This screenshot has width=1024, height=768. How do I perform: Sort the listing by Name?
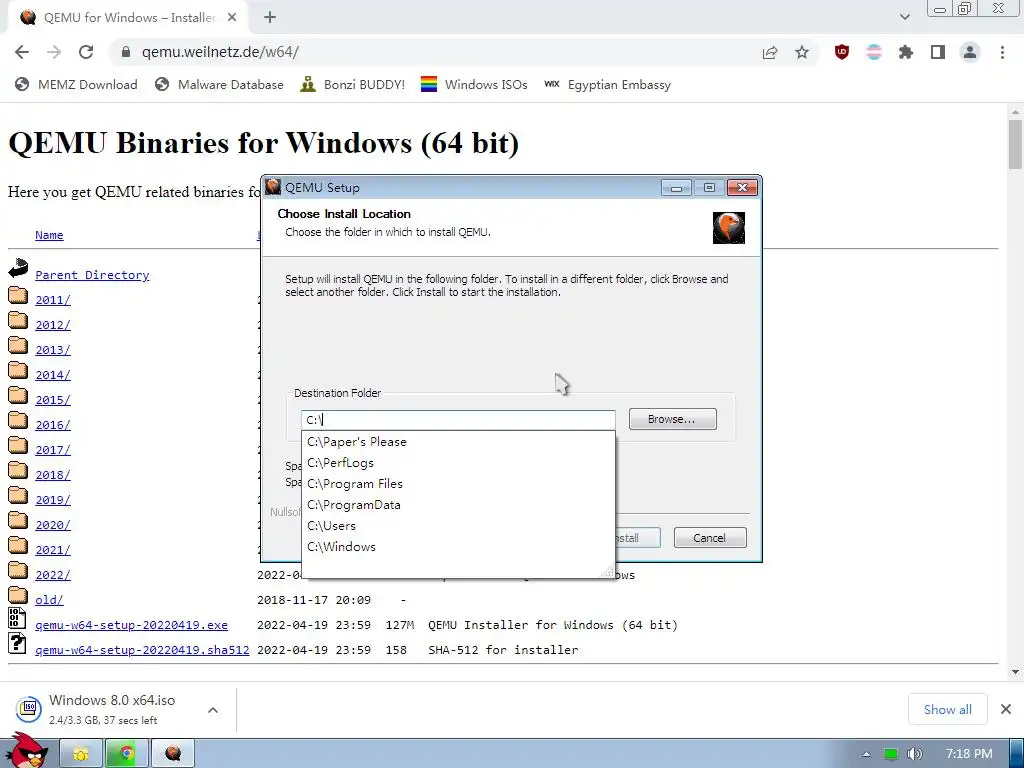pyautogui.click(x=49, y=235)
